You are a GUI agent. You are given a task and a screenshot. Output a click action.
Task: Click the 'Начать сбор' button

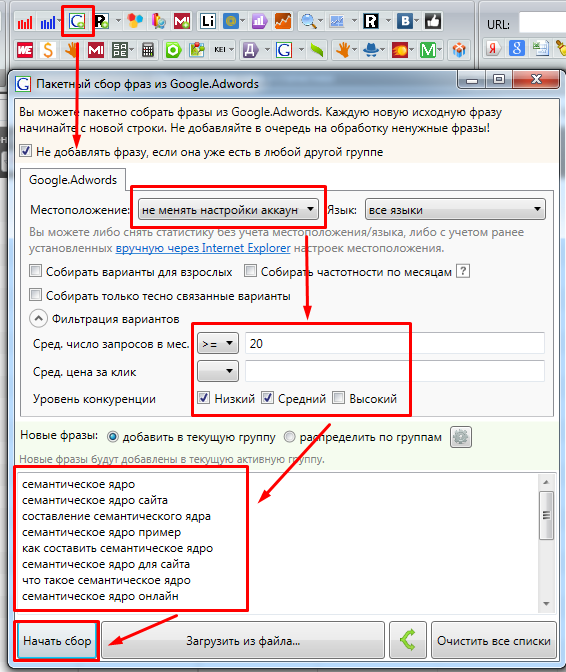[57, 641]
